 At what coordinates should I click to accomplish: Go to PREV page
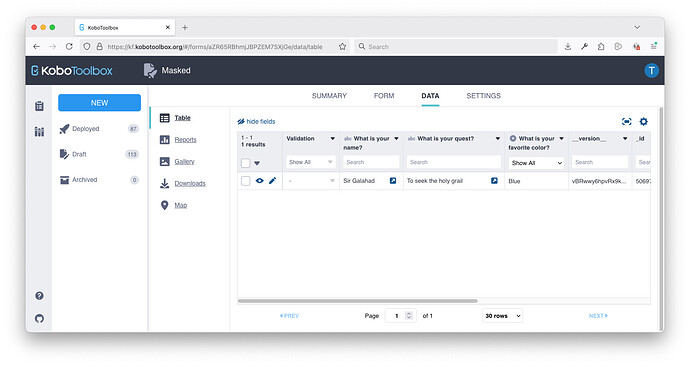pos(290,316)
